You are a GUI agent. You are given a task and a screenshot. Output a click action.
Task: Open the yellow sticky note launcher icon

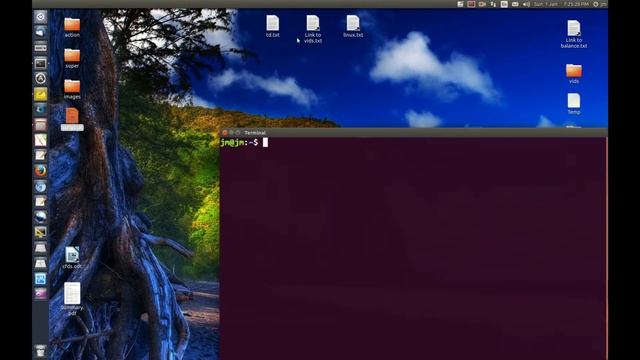pos(40,94)
